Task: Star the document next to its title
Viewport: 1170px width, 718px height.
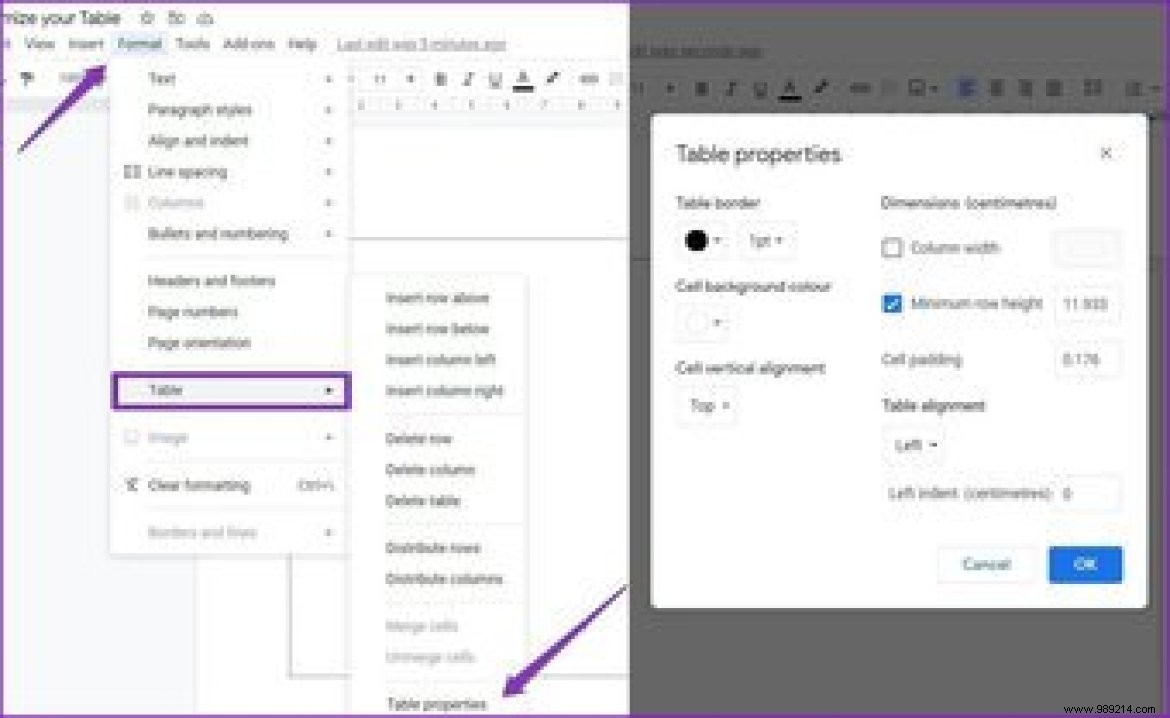Action: tap(146, 18)
